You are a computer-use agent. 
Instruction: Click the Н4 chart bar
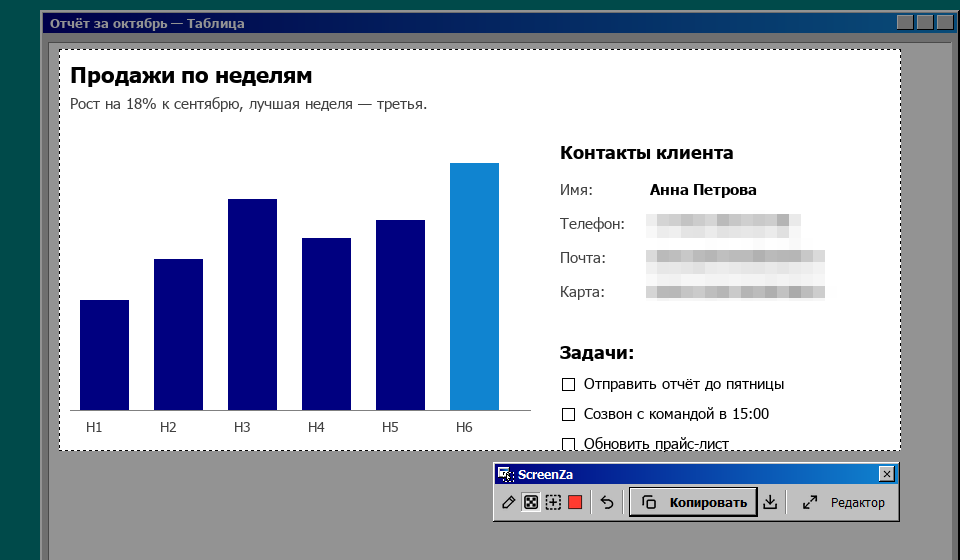(x=326, y=324)
